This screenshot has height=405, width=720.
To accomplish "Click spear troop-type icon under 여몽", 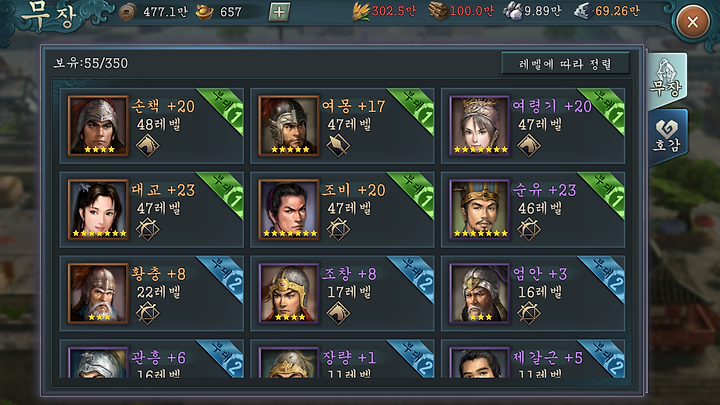I will click(338, 146).
